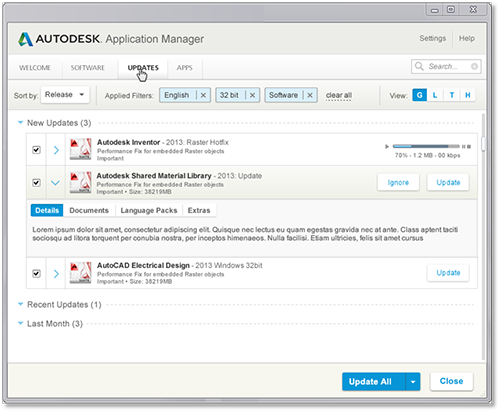The height and width of the screenshot is (412, 500).
Task: Ignore the Shared Material Library update
Action: pyautogui.click(x=398, y=182)
